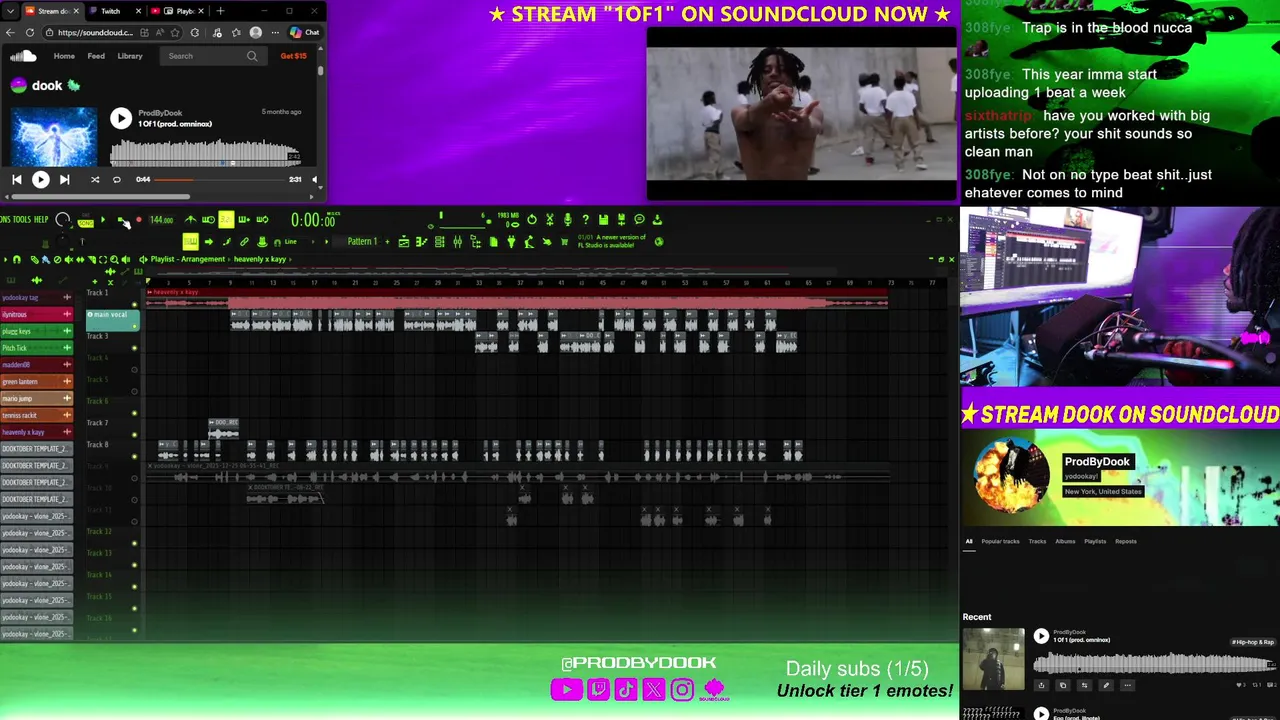This screenshot has width=1280, height=720.
Task: Open the piano roll typing keyboard toggle
Action: click(190, 241)
